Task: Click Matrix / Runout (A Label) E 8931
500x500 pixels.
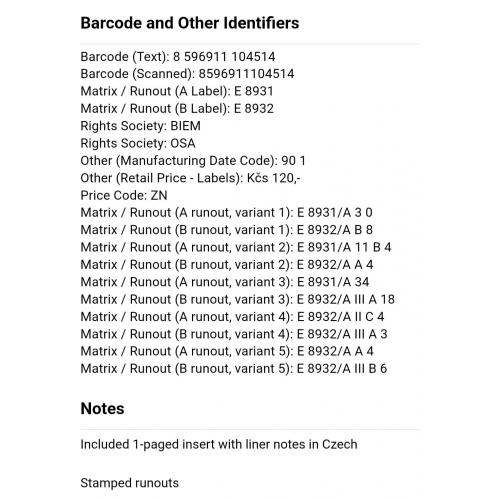Action: click(x=177, y=91)
